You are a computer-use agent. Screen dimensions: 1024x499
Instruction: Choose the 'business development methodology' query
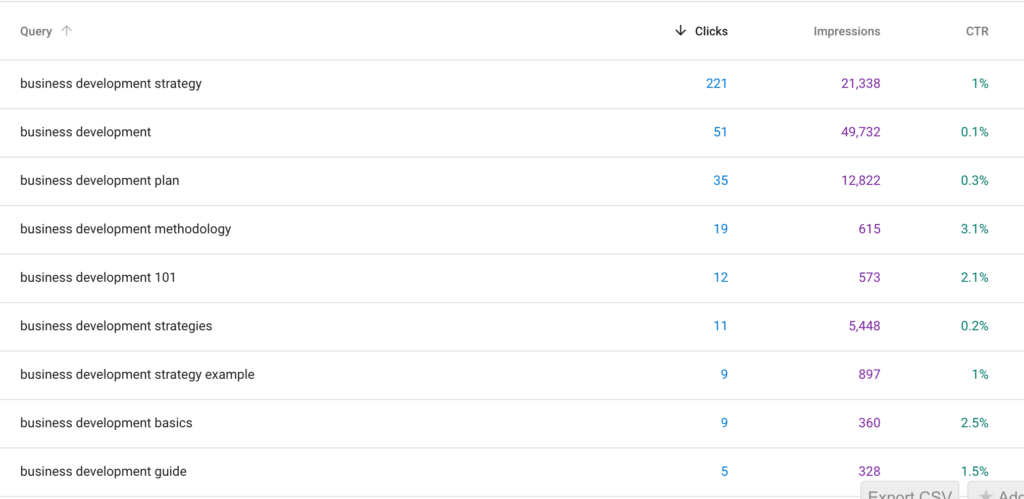click(x=126, y=229)
